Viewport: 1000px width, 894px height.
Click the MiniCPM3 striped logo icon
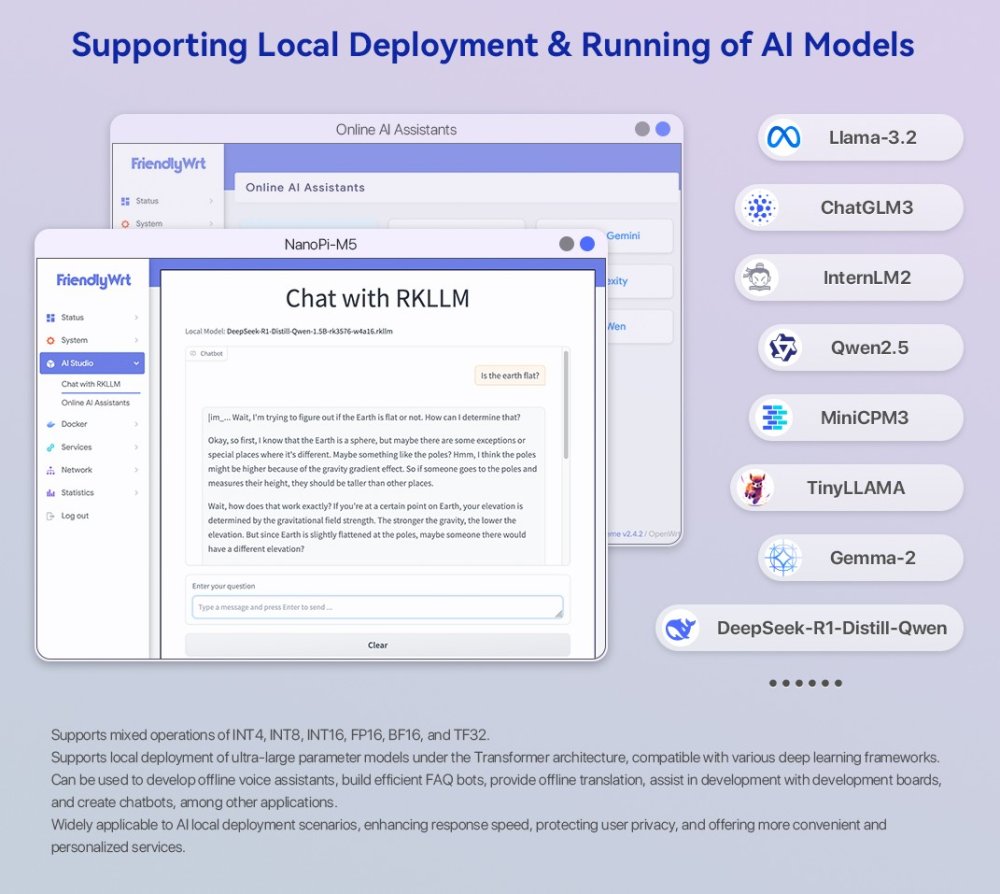tap(774, 418)
